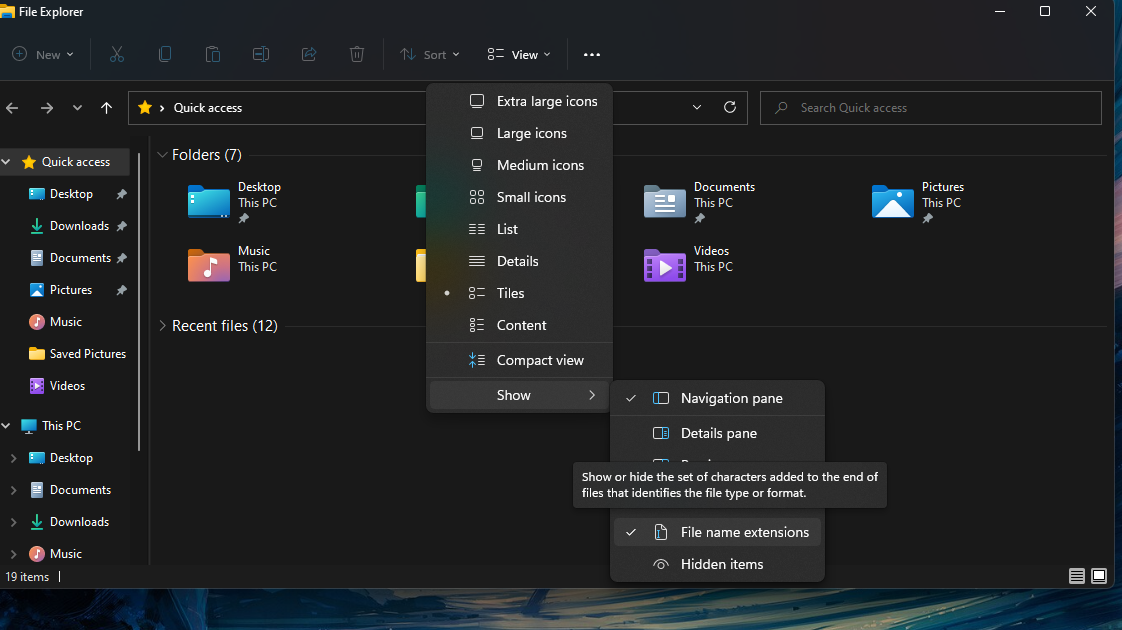Open the See more ellipsis menu
The width and height of the screenshot is (1122, 630).
pyautogui.click(x=592, y=54)
